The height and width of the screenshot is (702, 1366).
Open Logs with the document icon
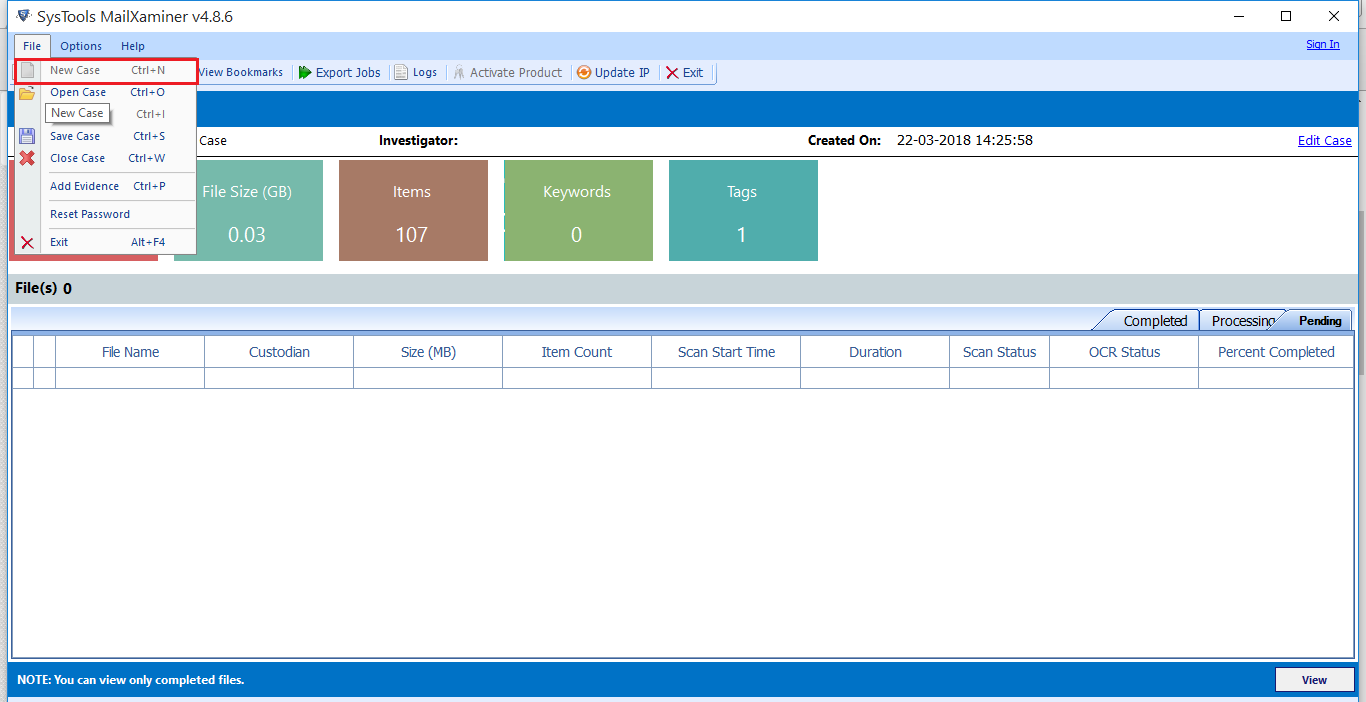click(x=416, y=72)
